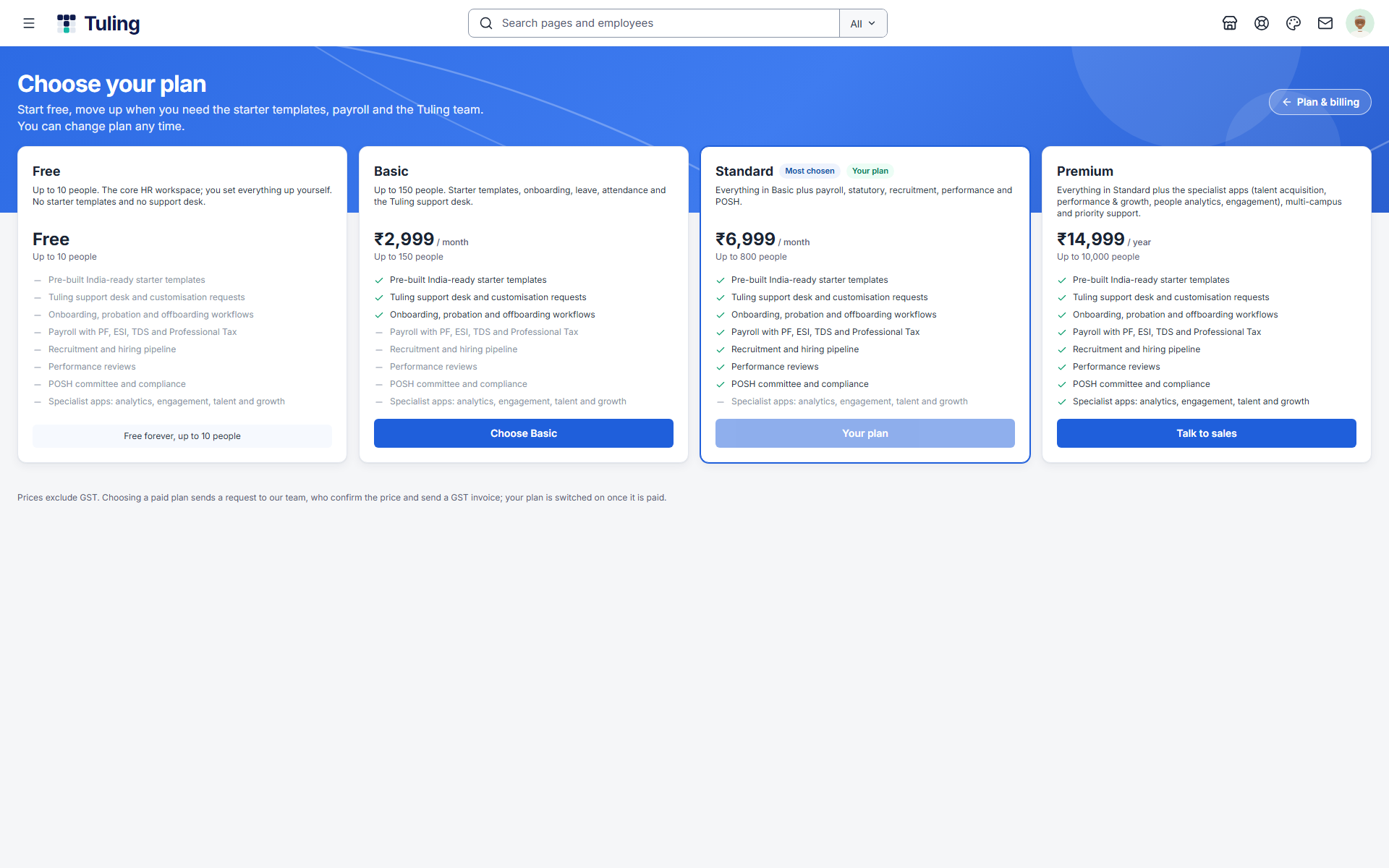Focus the search pages and employees field
The height and width of the screenshot is (868, 1389).
(654, 23)
